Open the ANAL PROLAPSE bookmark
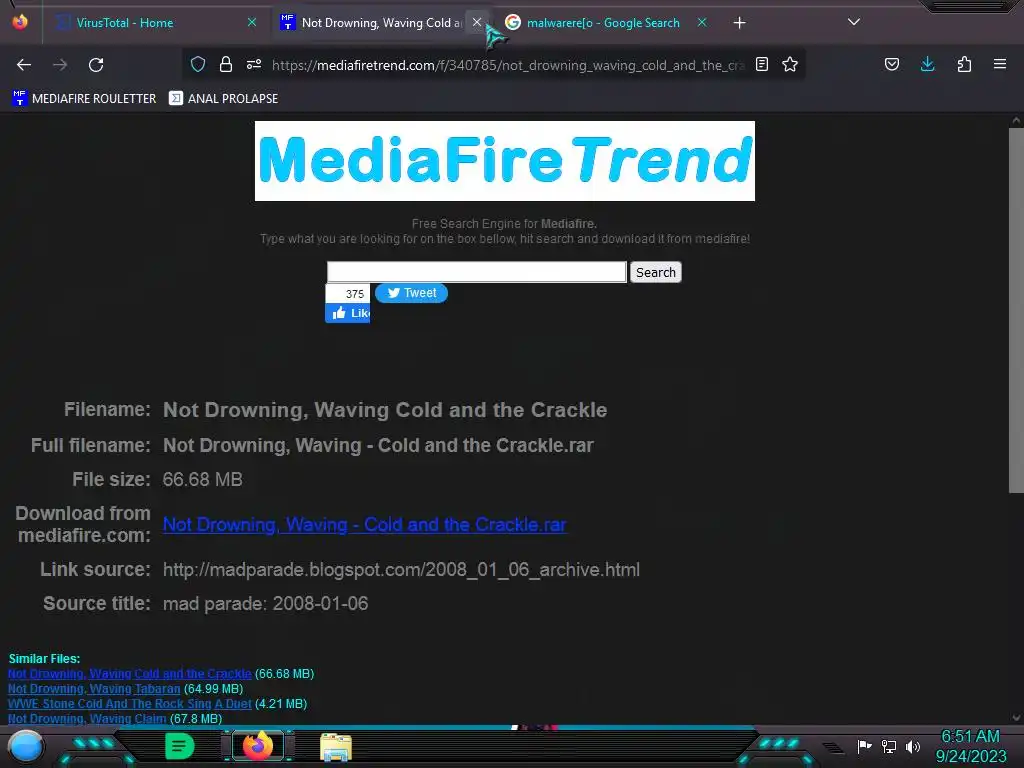1024x768 pixels. point(223,99)
